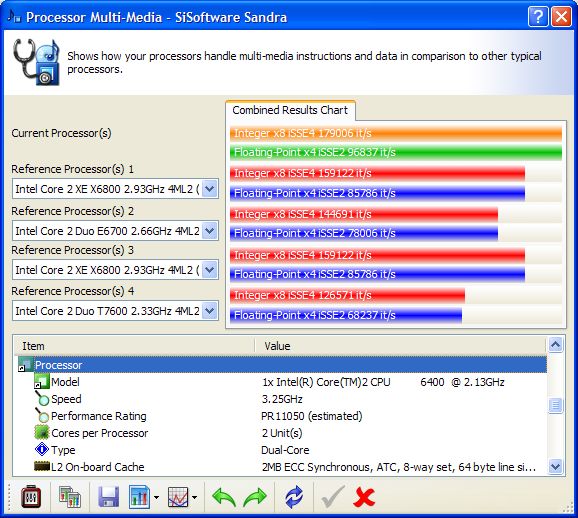Go back with the green left arrow
The width and height of the screenshot is (578, 518).
tap(224, 497)
